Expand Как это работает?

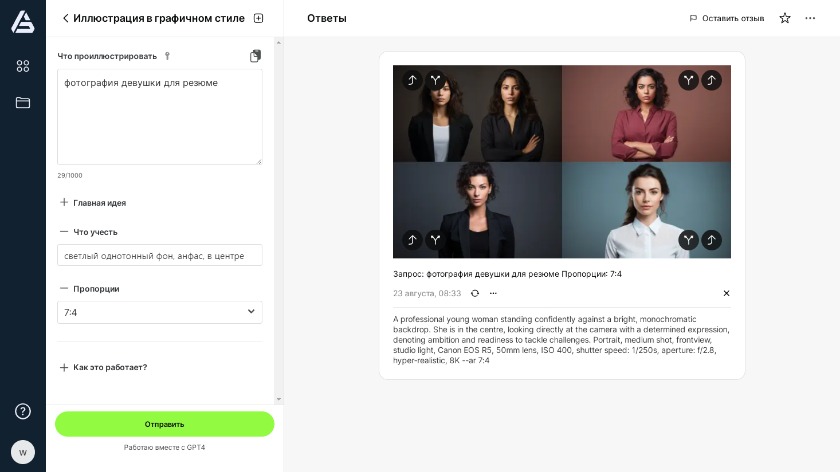[x=103, y=367]
